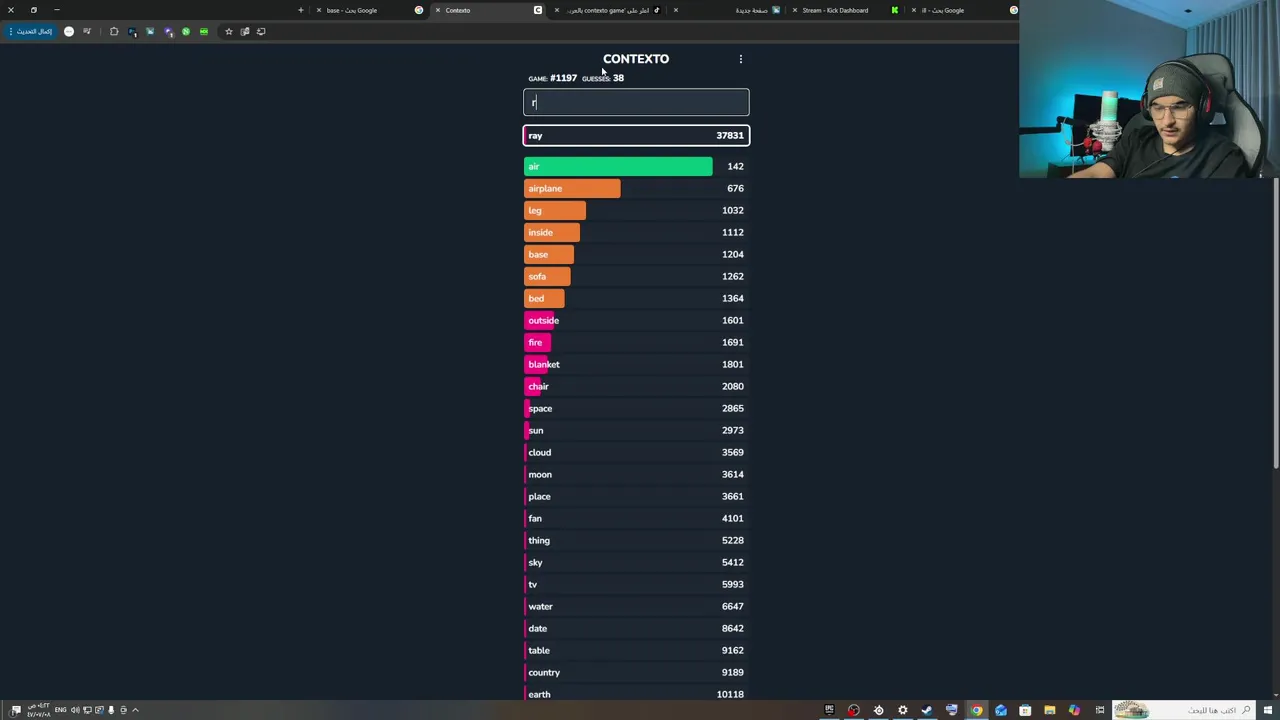Screen dimensions: 1280x720
Task: Open Steam from the taskbar
Action: pyautogui.click(x=927, y=710)
